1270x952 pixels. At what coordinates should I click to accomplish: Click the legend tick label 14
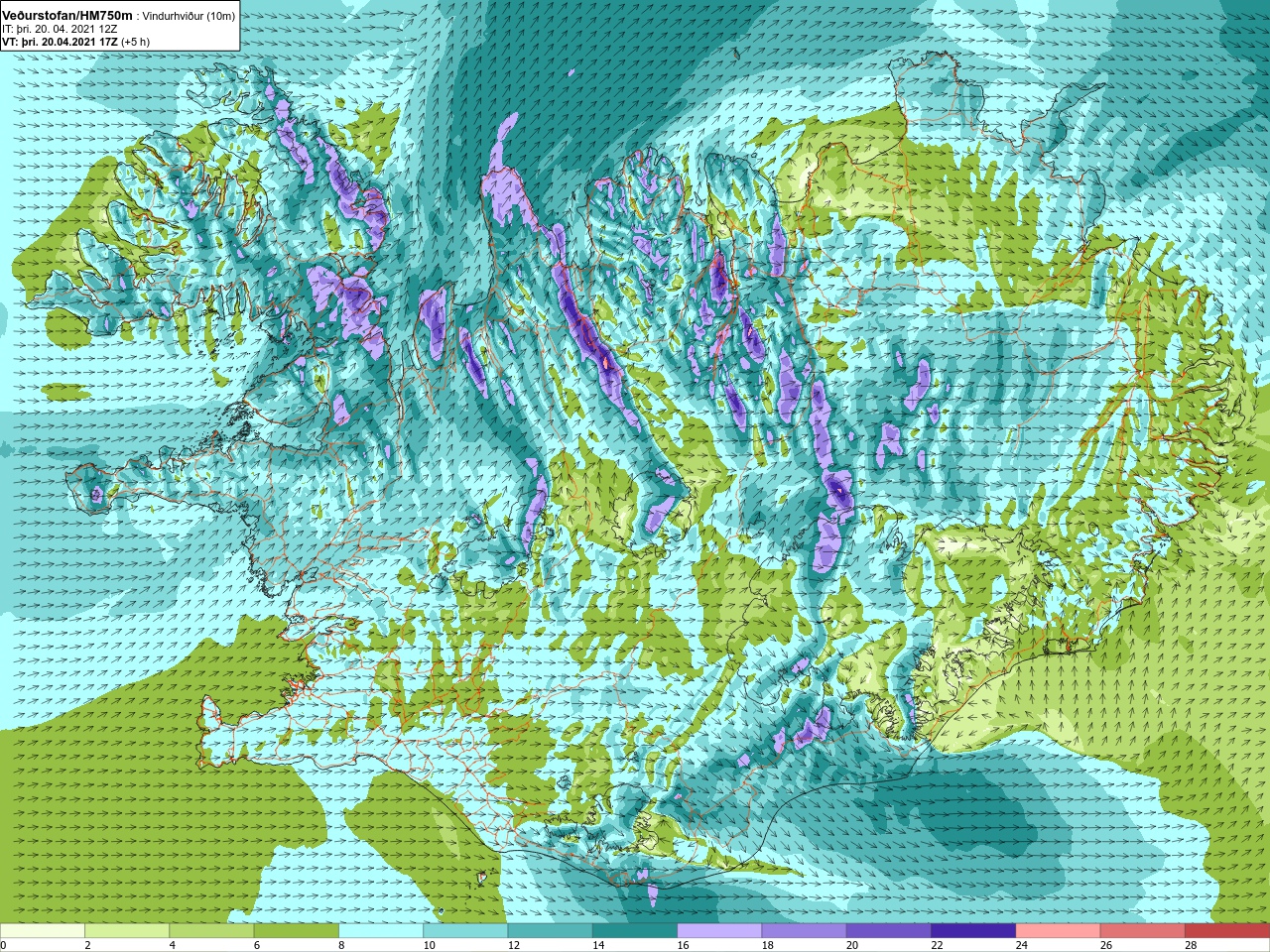[598, 945]
